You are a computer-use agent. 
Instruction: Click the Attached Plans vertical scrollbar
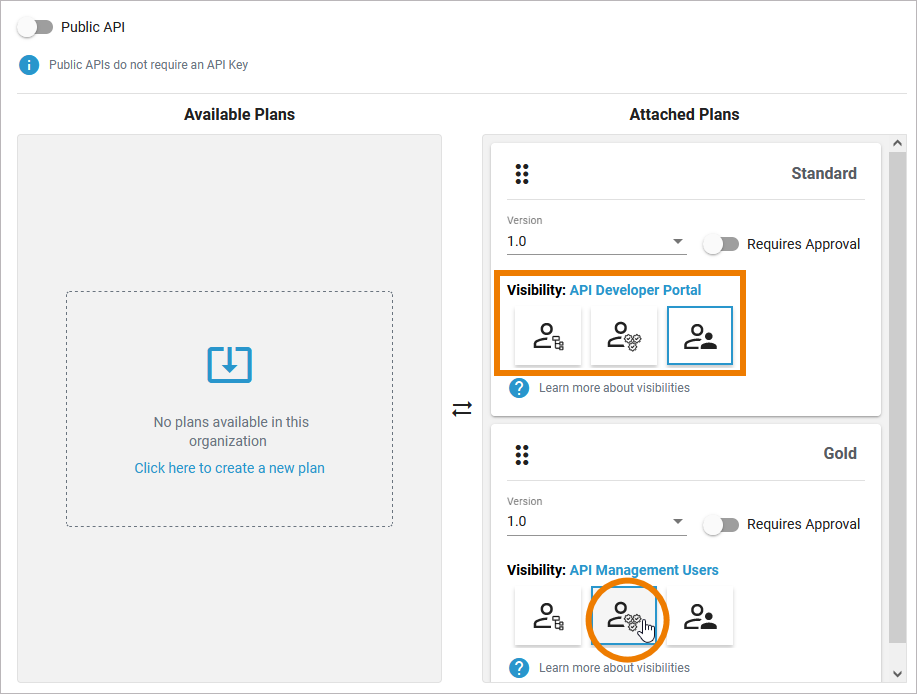tap(897, 400)
